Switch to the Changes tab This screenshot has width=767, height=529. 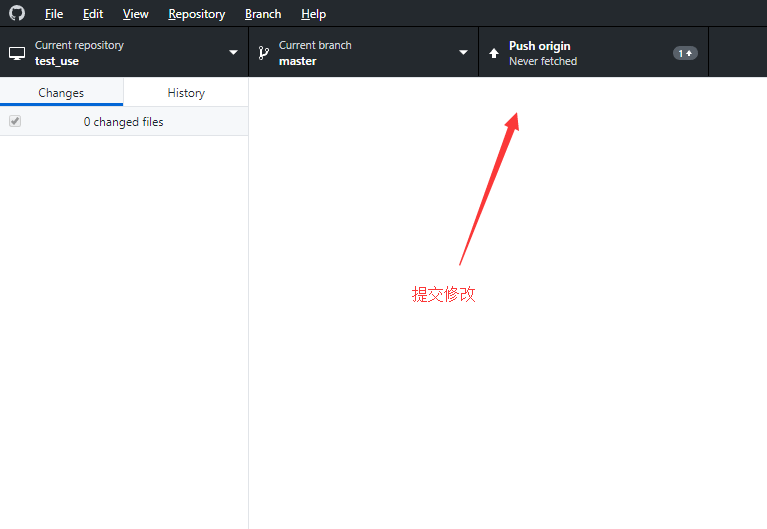coord(61,93)
